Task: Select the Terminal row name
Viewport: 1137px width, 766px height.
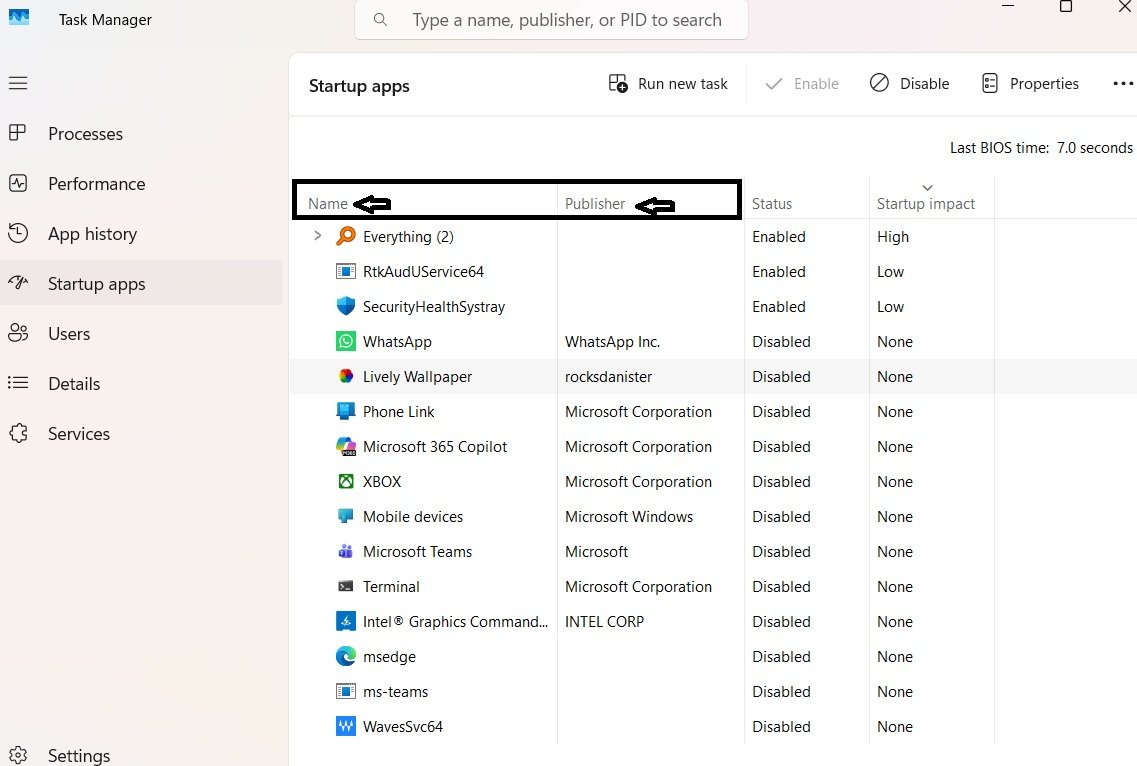Action: [x=391, y=587]
